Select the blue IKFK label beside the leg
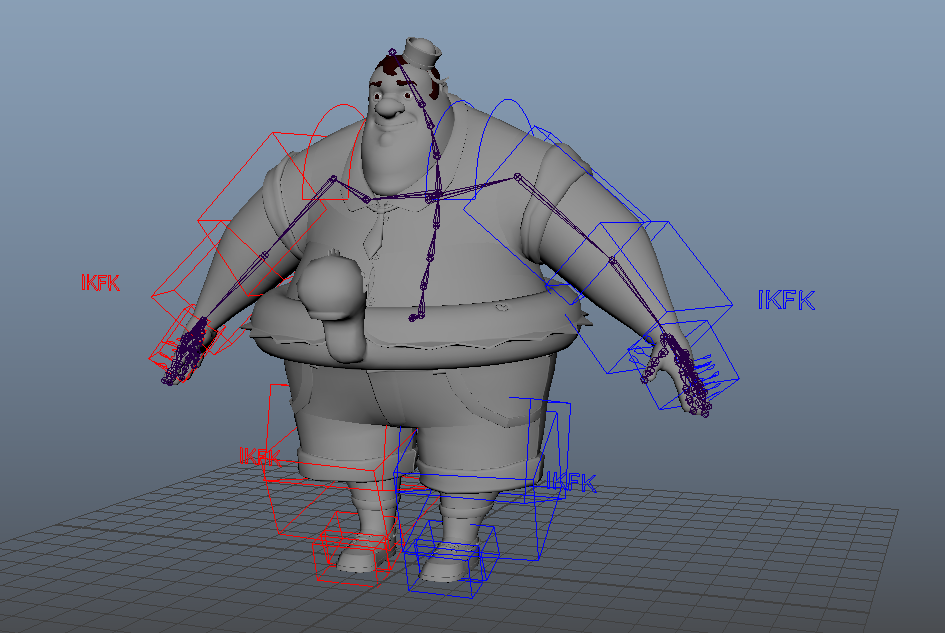 coord(571,482)
